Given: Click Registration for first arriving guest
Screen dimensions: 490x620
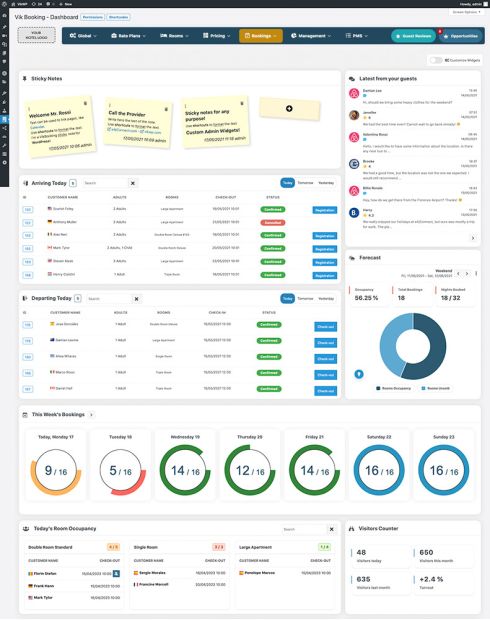Looking at the screenshot, I should pyautogui.click(x=325, y=210).
